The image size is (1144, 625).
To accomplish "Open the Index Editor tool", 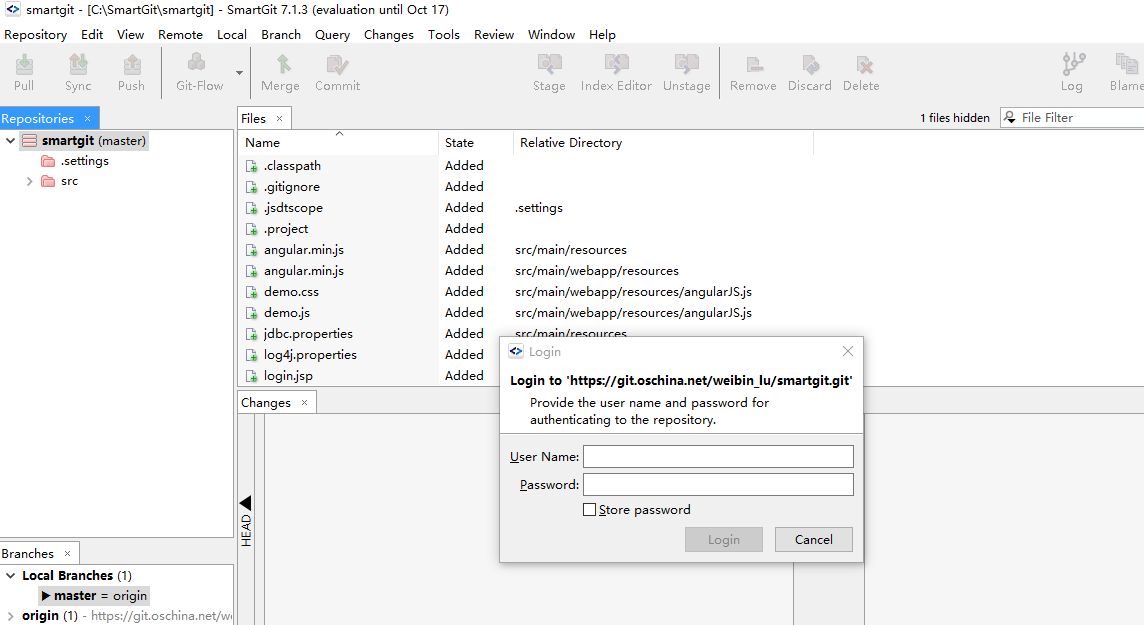I will tap(616, 72).
